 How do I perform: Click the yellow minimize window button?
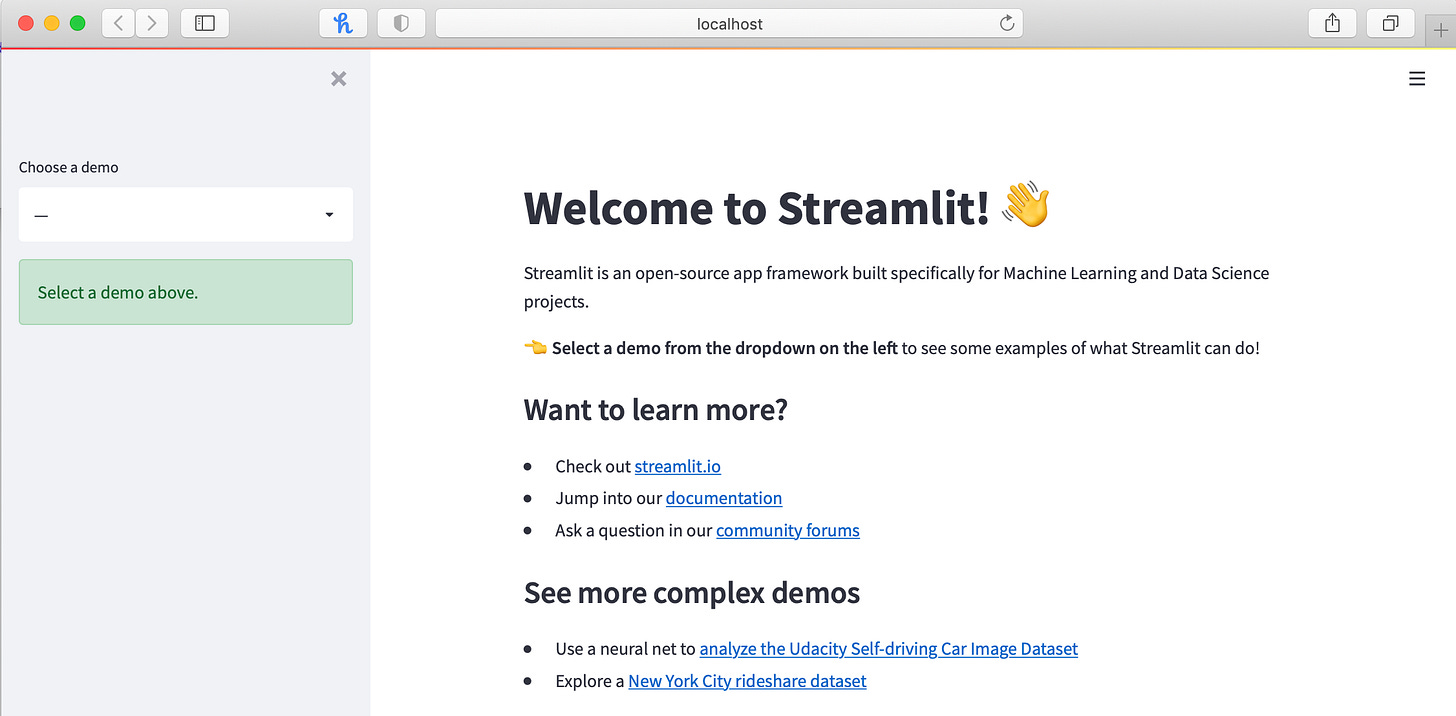52,23
